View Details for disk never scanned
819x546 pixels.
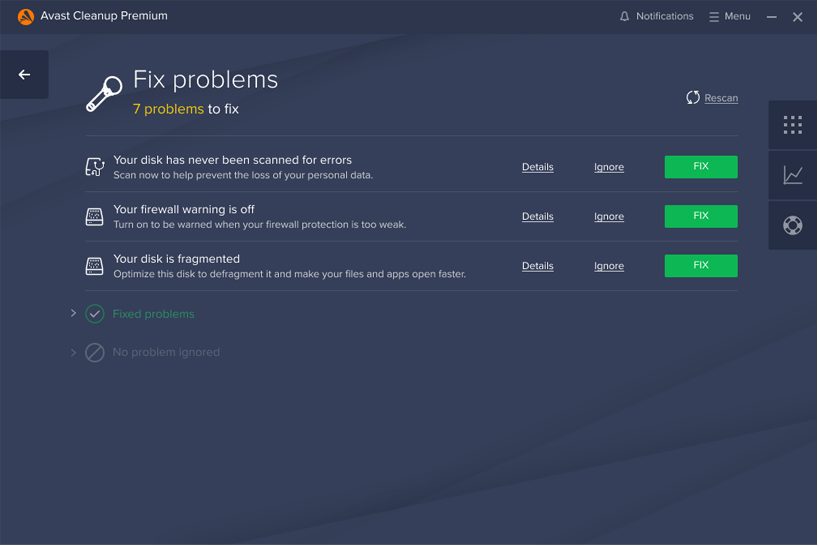pos(537,167)
